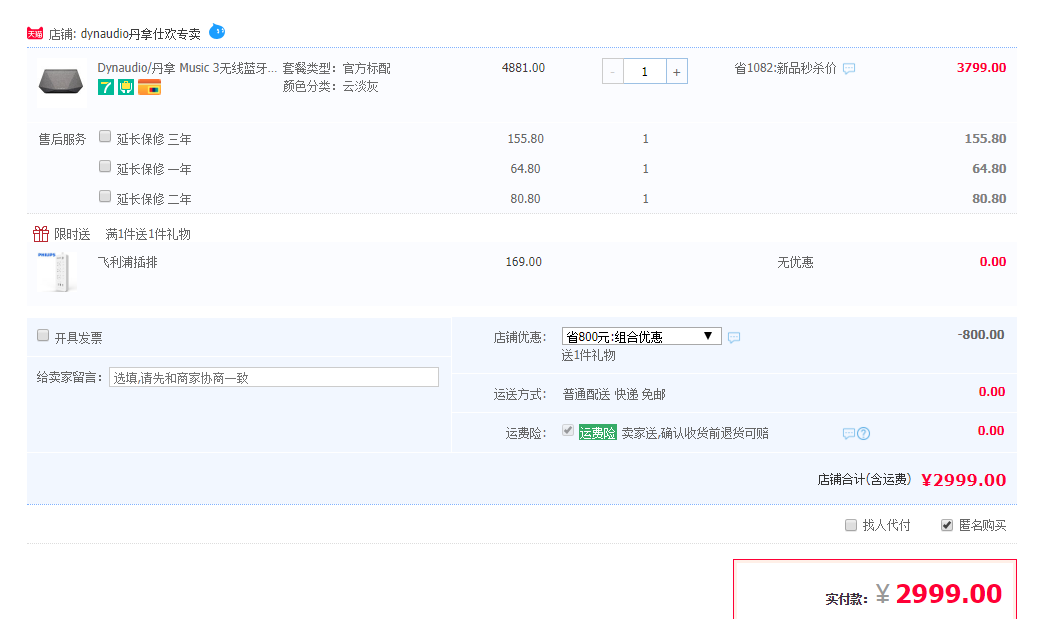Screen dimensions: 1045x619
Task: Open the Dynaudio/丹拿 Music 3 product title link
Action: point(187,68)
